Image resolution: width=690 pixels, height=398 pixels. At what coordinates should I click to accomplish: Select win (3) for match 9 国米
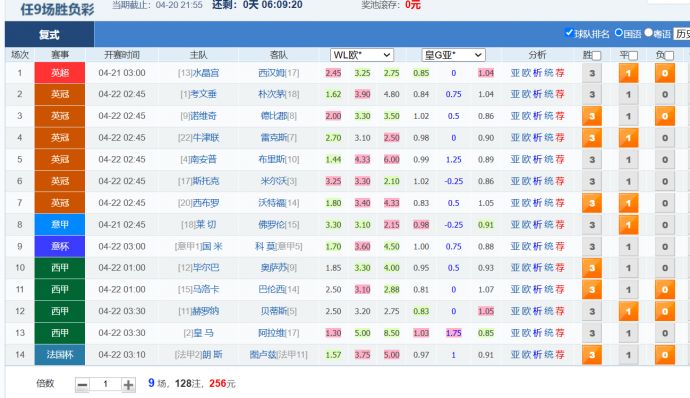click(x=592, y=247)
